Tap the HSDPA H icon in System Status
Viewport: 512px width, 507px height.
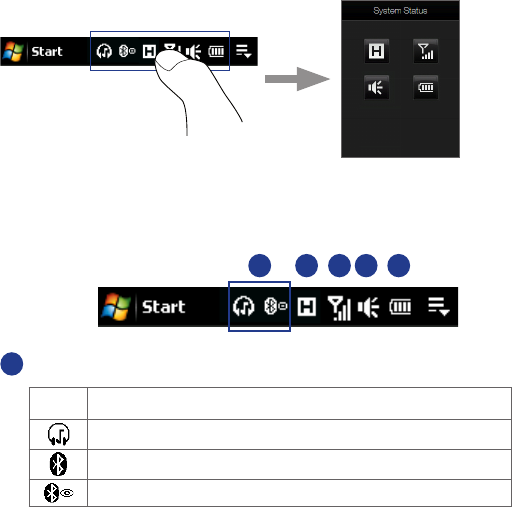376,51
